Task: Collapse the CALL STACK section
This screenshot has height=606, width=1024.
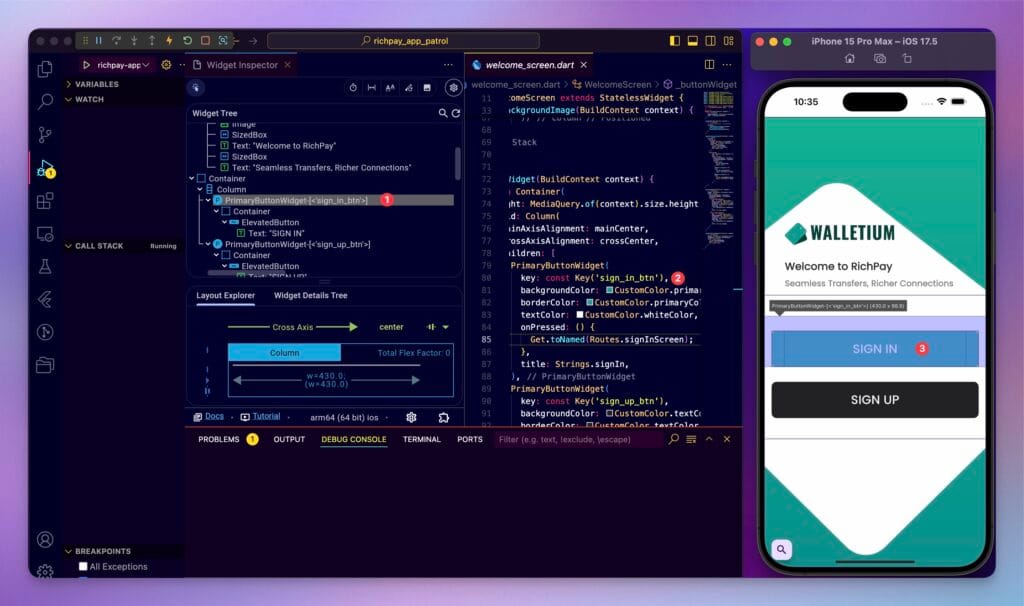Action: coord(99,246)
